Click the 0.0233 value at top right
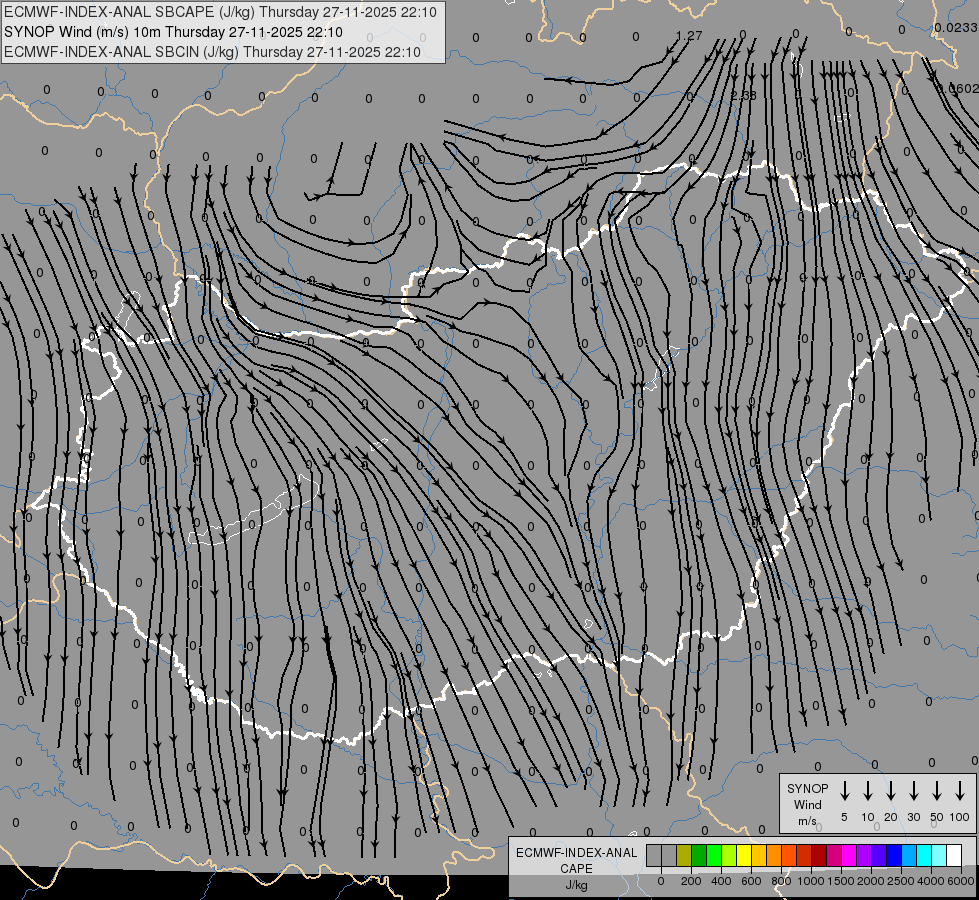Viewport: 979px width, 900px height. 956,27
